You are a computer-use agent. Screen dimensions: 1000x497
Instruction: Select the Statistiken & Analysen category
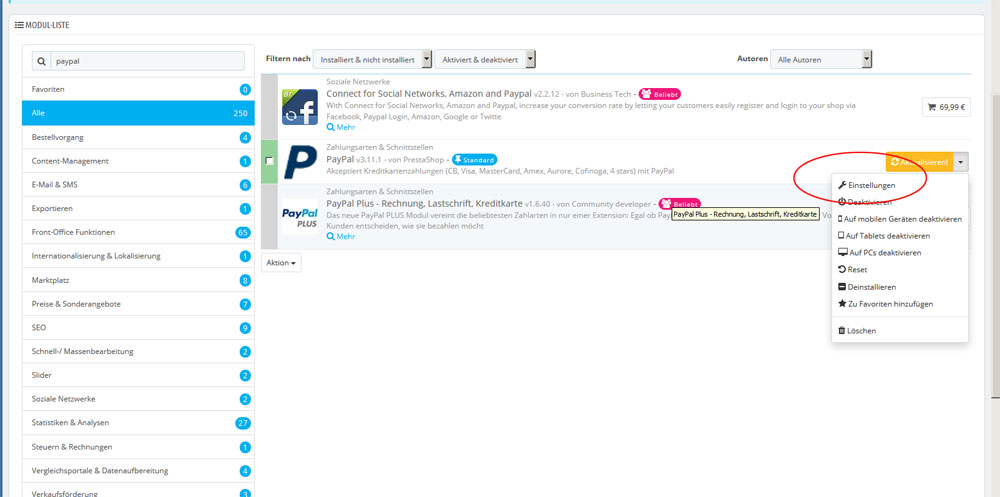coord(138,422)
